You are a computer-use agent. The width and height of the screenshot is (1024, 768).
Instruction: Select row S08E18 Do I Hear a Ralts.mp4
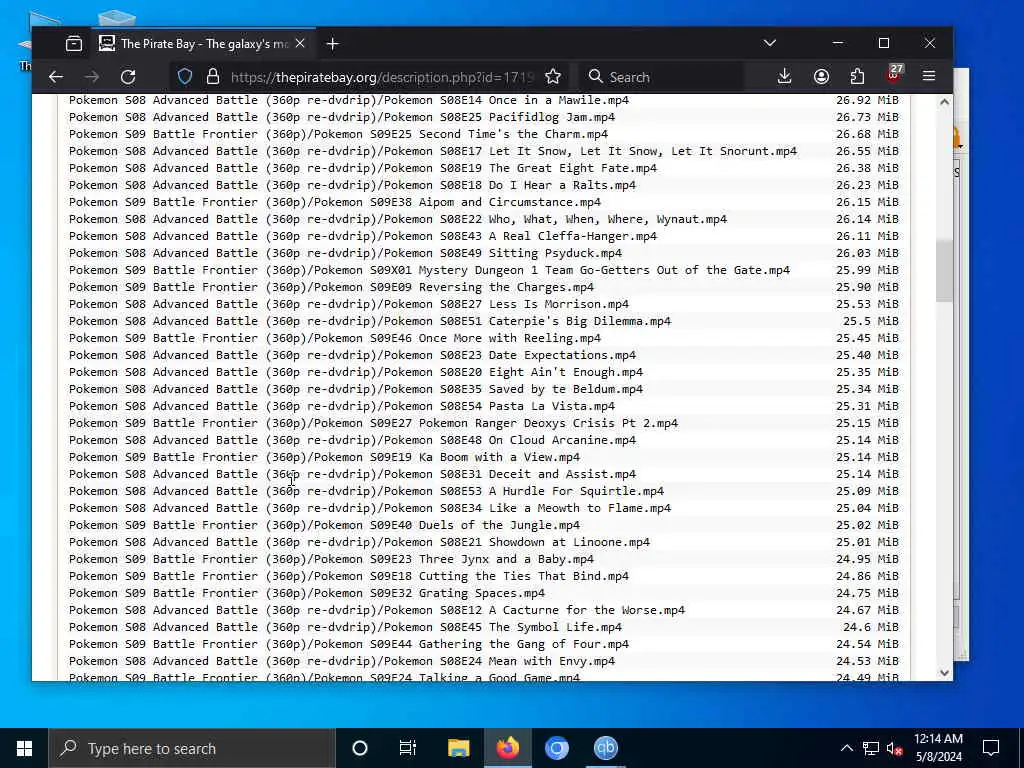tap(483, 185)
